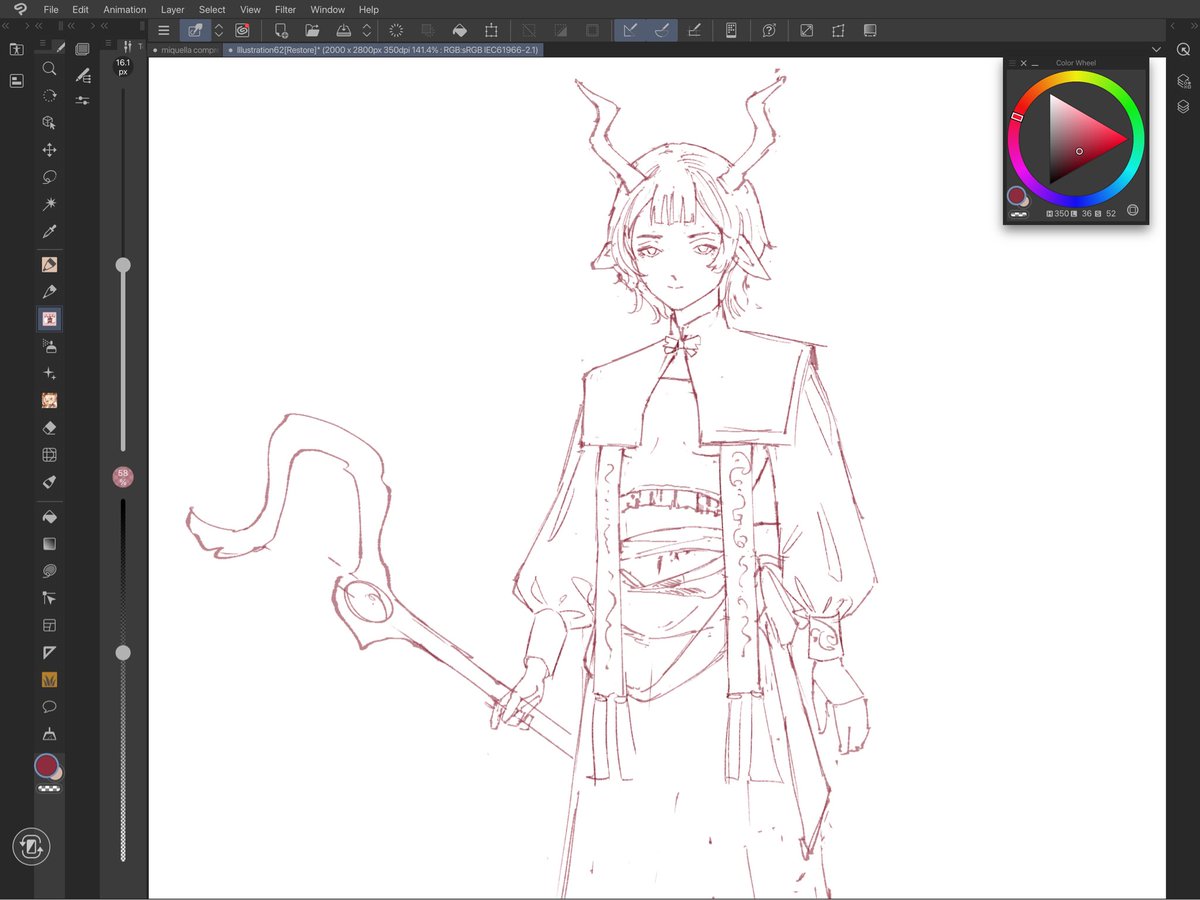Select the highlighted Brush tool
Screen dimensions: 1200x900
49,319
